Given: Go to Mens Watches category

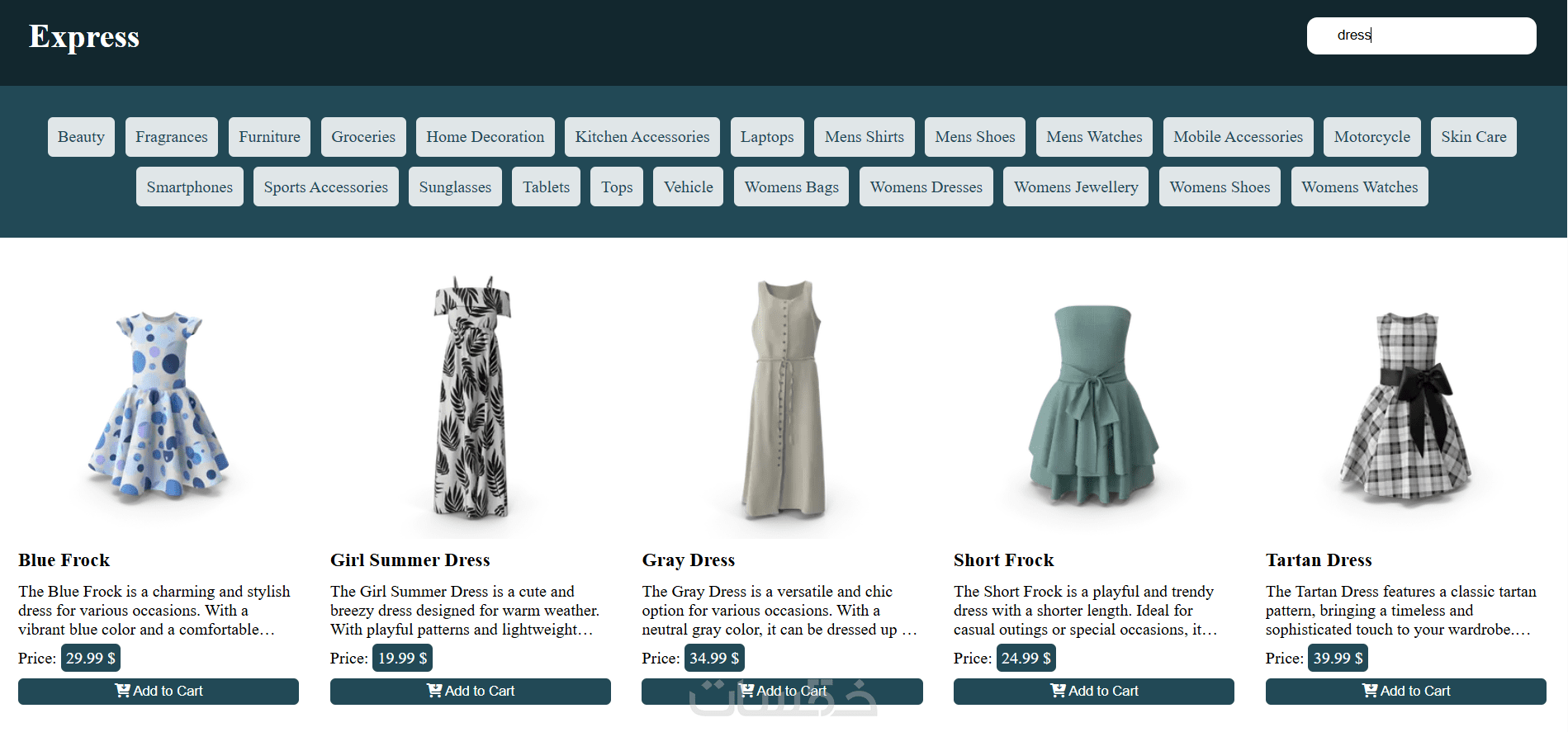Looking at the screenshot, I should 1094,137.
